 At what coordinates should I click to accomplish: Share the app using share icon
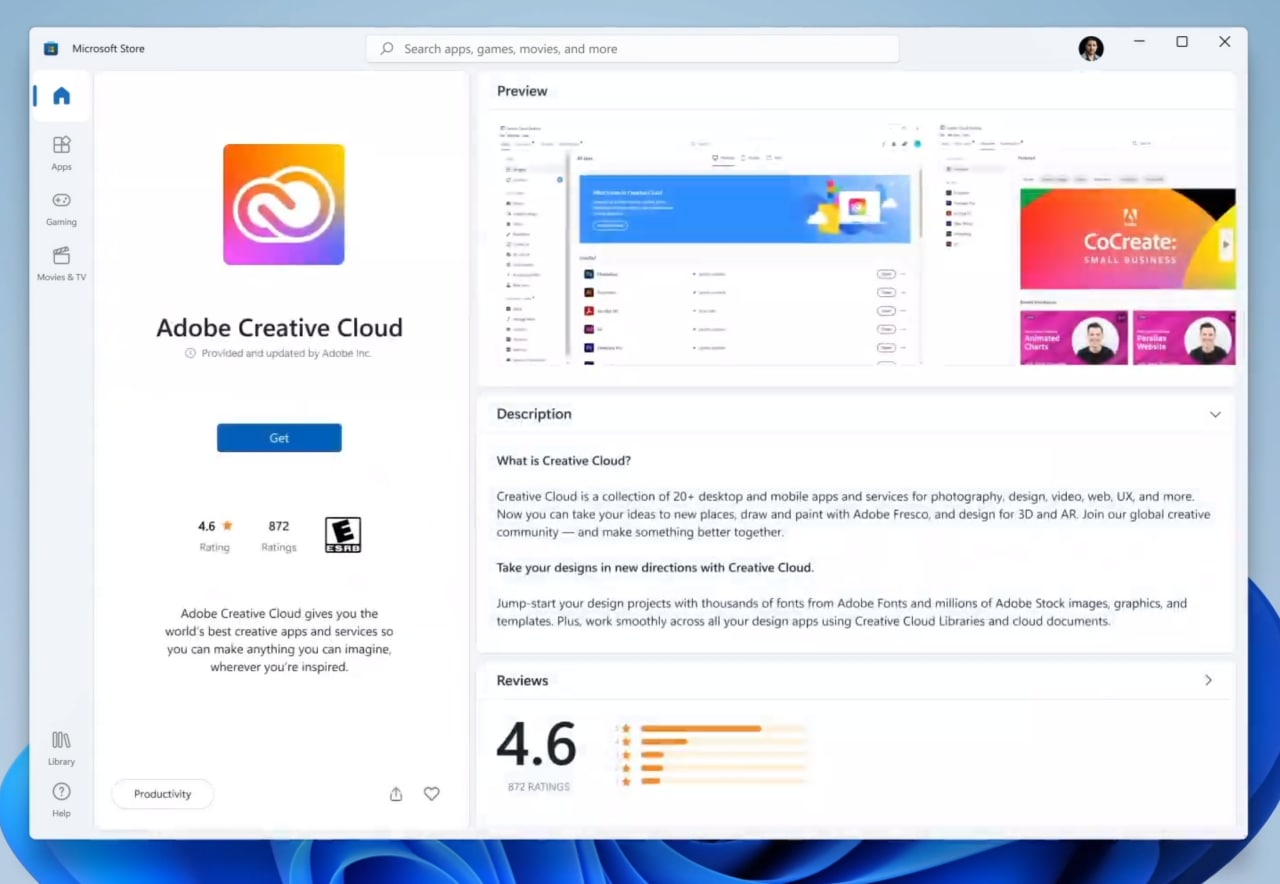click(x=396, y=794)
